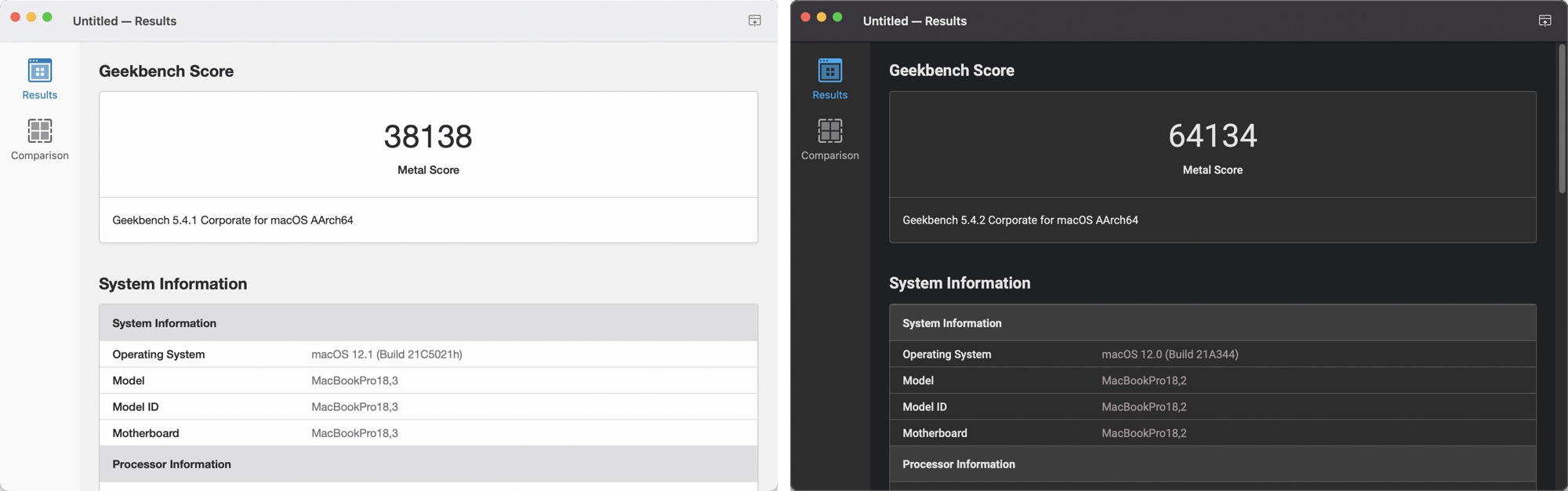Click the dark window vertical scrollbar
The width and height of the screenshot is (1568, 491).
click(x=1561, y=118)
